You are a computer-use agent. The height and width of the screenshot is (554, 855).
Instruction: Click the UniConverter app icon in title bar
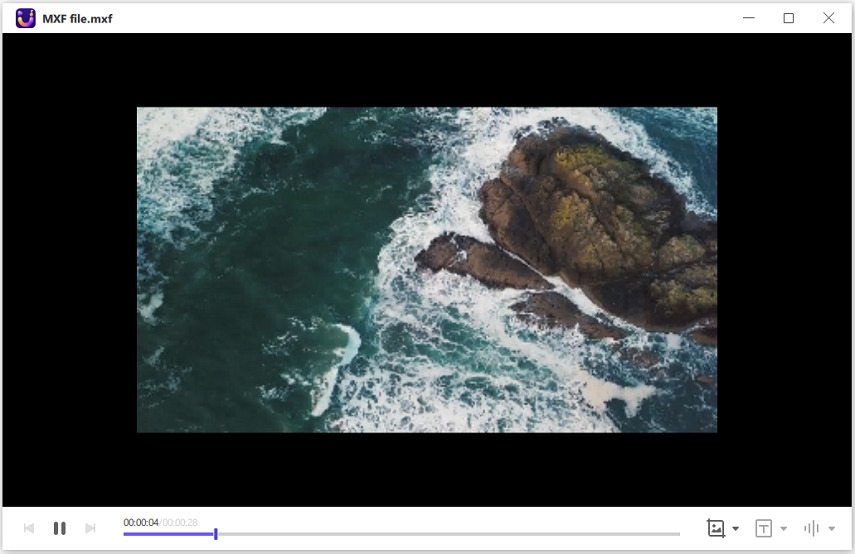[x=26, y=18]
